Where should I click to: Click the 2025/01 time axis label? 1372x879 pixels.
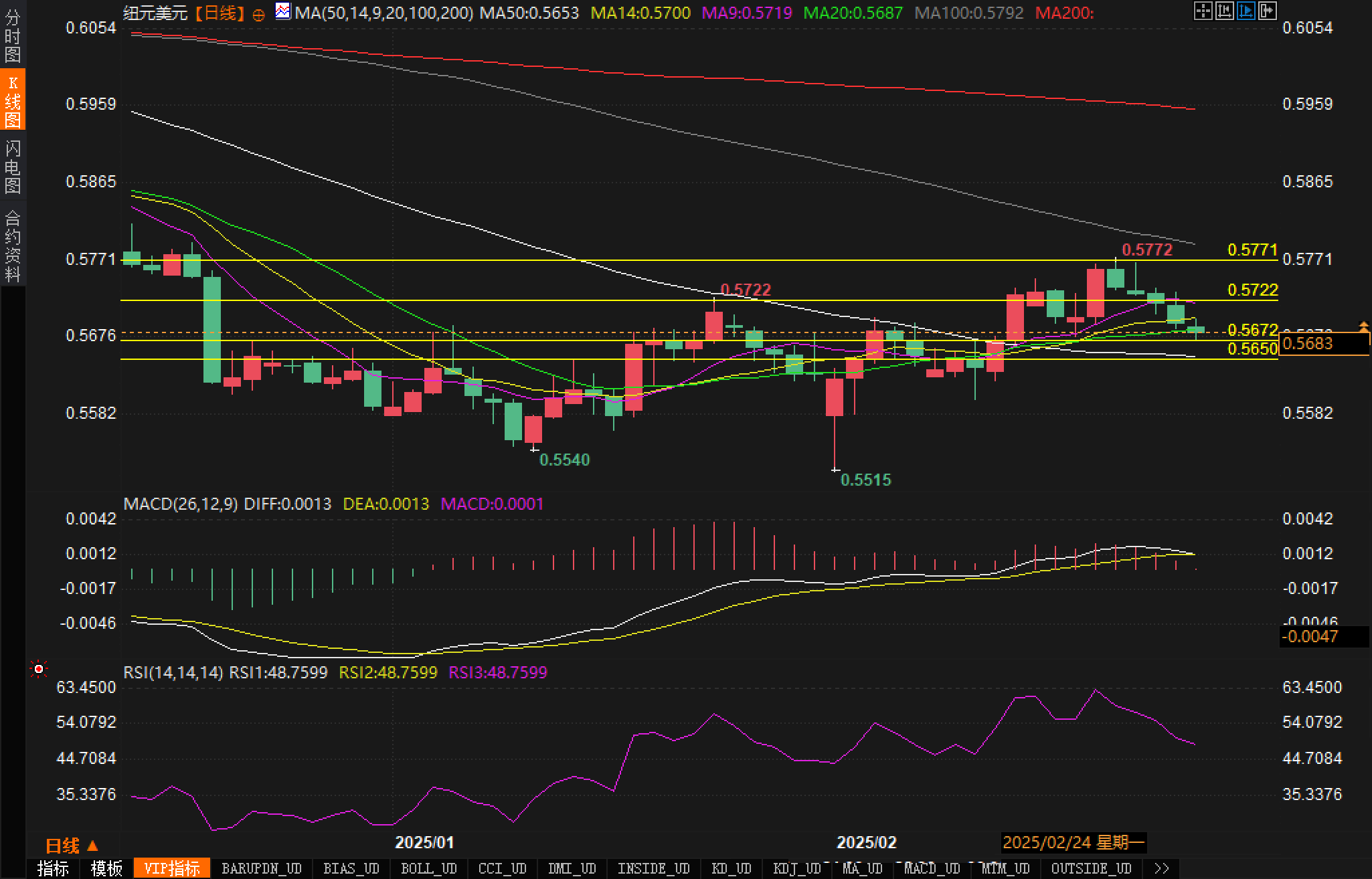[x=424, y=842]
